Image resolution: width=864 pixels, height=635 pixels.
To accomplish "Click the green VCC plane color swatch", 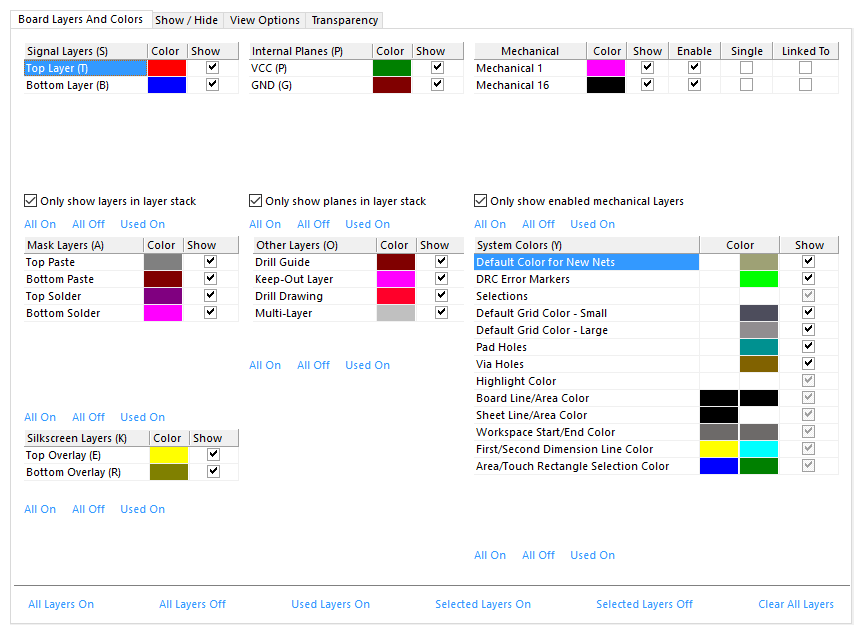I will pyautogui.click(x=392, y=68).
